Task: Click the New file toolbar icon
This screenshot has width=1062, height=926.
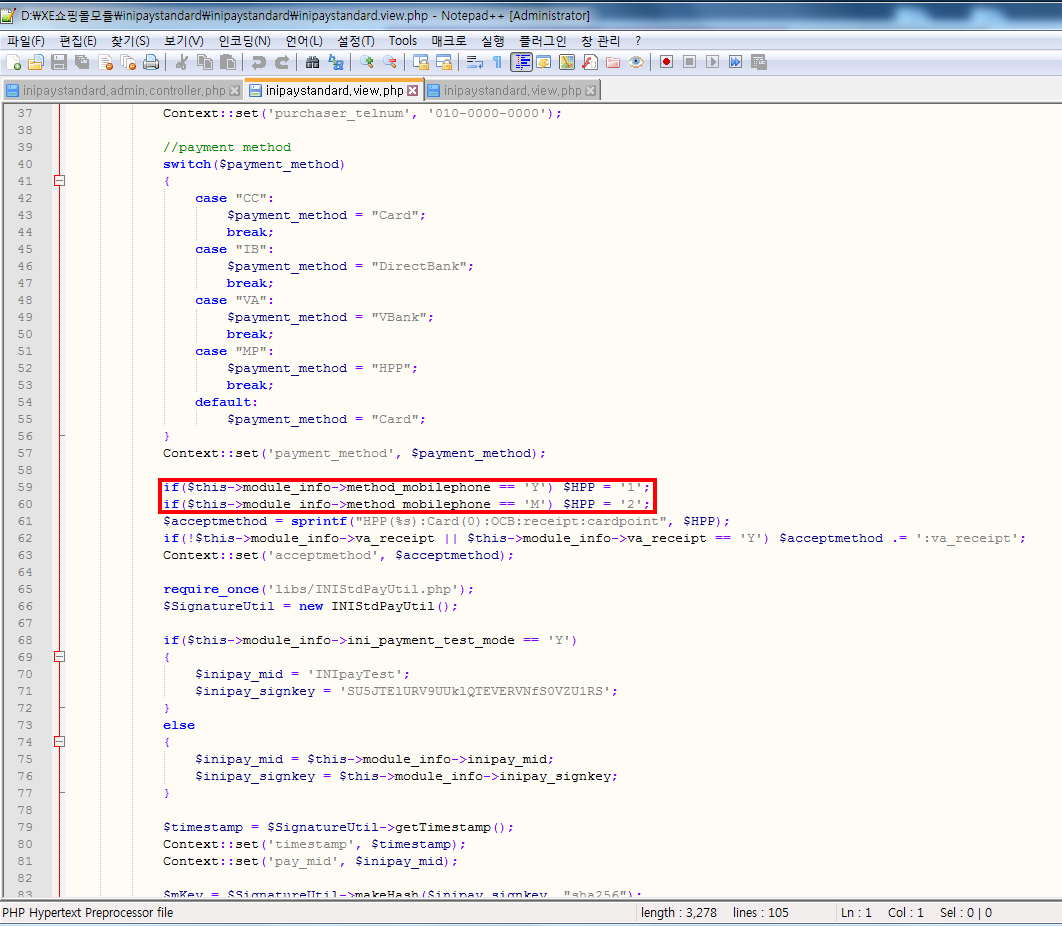Action: point(14,62)
